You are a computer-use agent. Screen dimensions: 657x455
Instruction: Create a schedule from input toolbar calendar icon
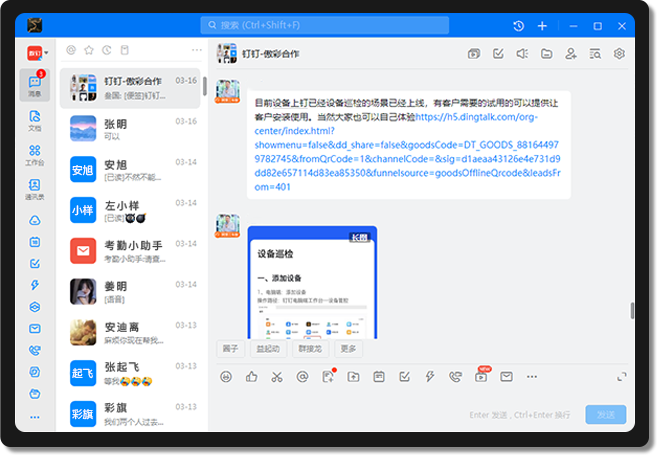(x=379, y=377)
